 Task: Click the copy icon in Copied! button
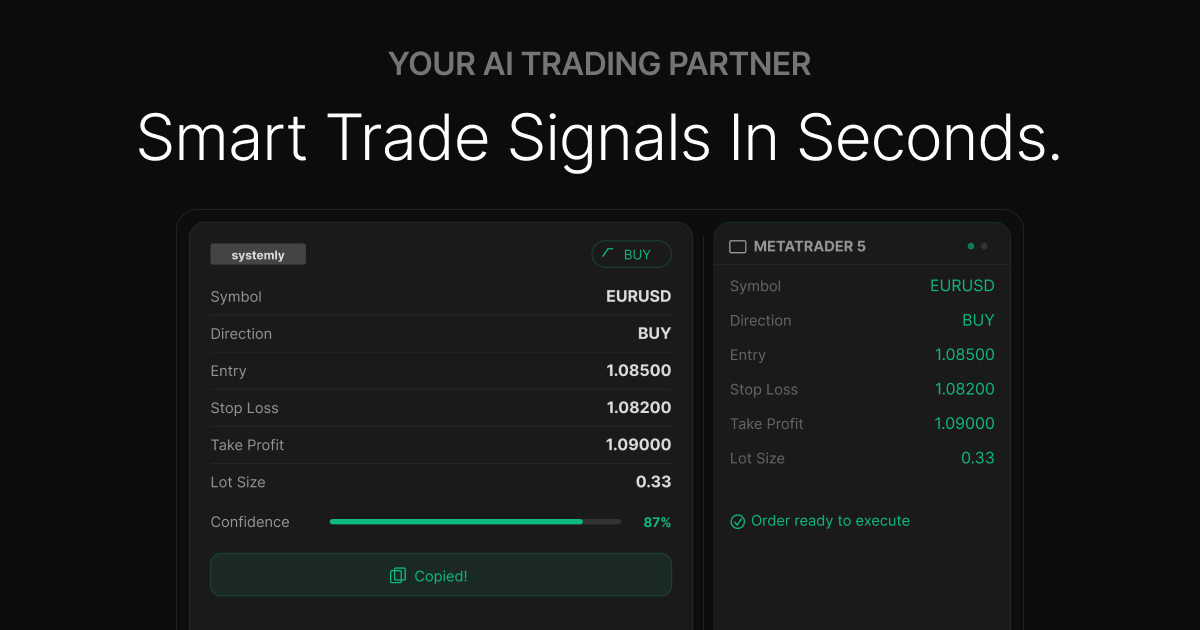398,576
